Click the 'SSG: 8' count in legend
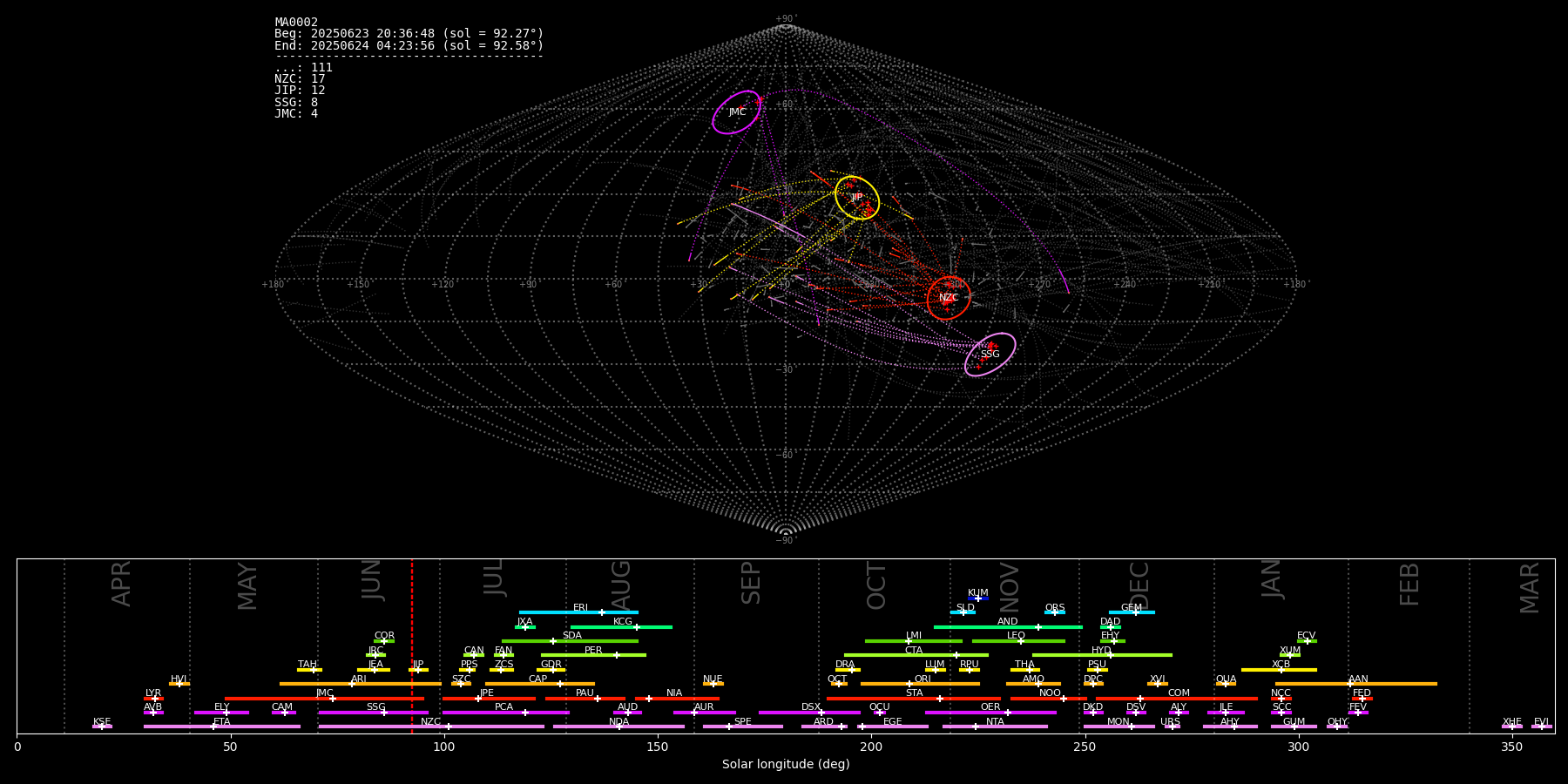The height and width of the screenshot is (784, 1568). pyautogui.click(x=296, y=102)
